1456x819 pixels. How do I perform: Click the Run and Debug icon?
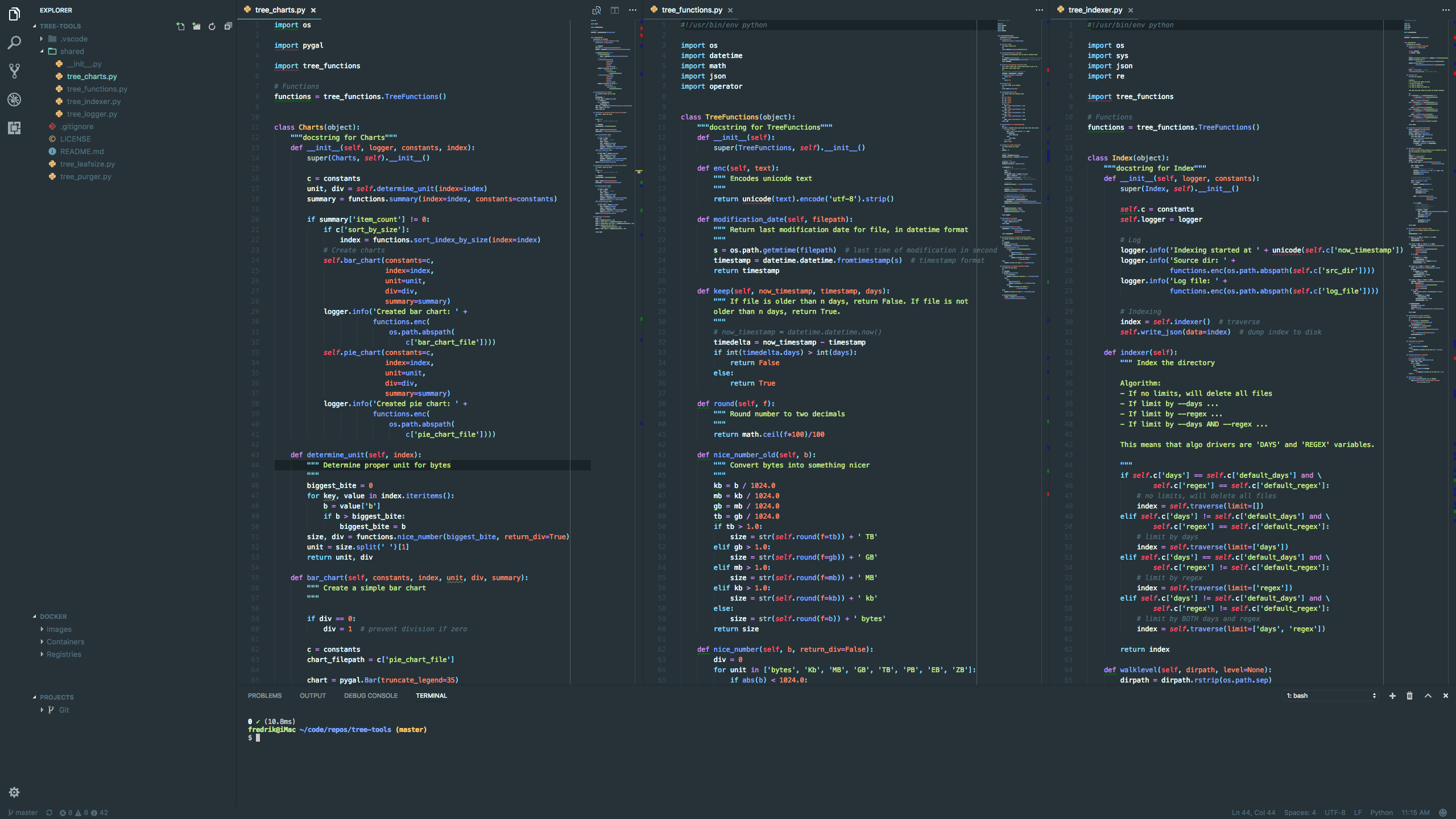pos(13,98)
